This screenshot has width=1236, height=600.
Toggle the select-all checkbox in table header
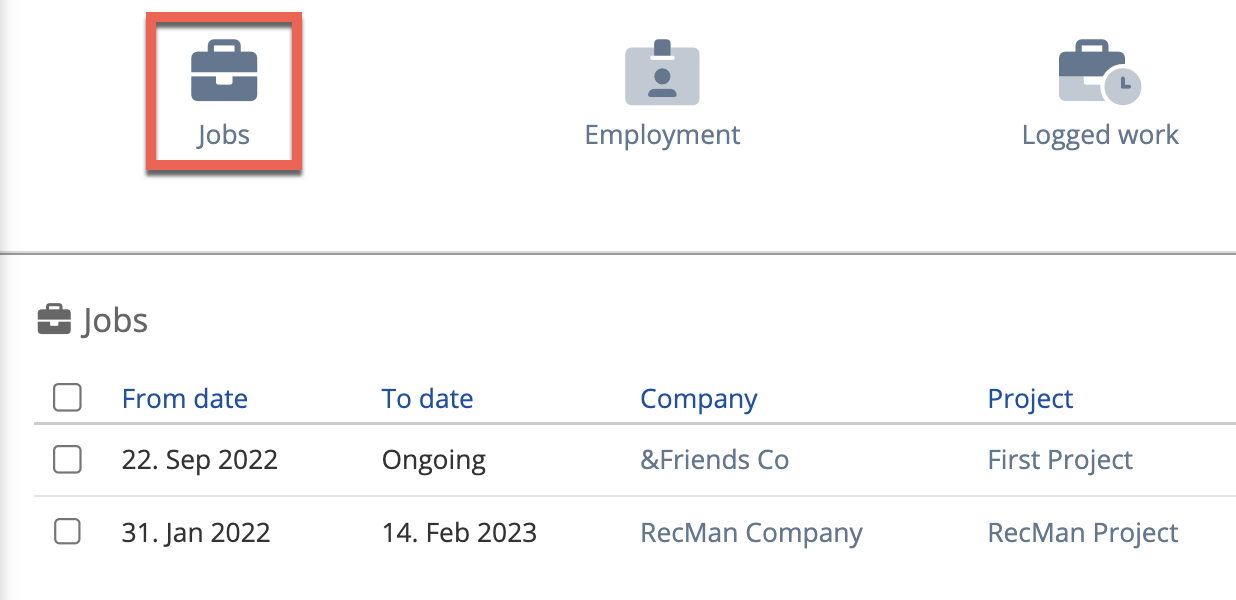coord(67,398)
